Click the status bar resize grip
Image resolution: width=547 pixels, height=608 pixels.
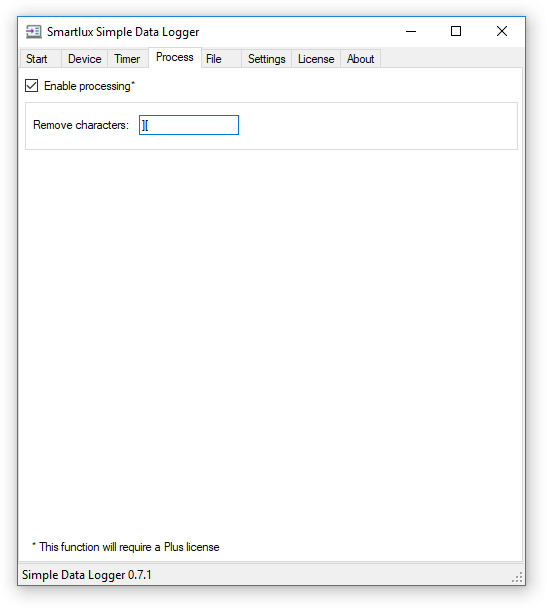coord(517,577)
